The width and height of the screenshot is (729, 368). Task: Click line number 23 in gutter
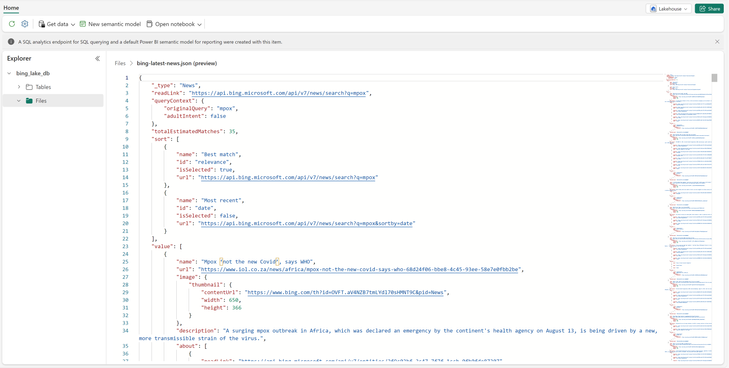coord(125,247)
